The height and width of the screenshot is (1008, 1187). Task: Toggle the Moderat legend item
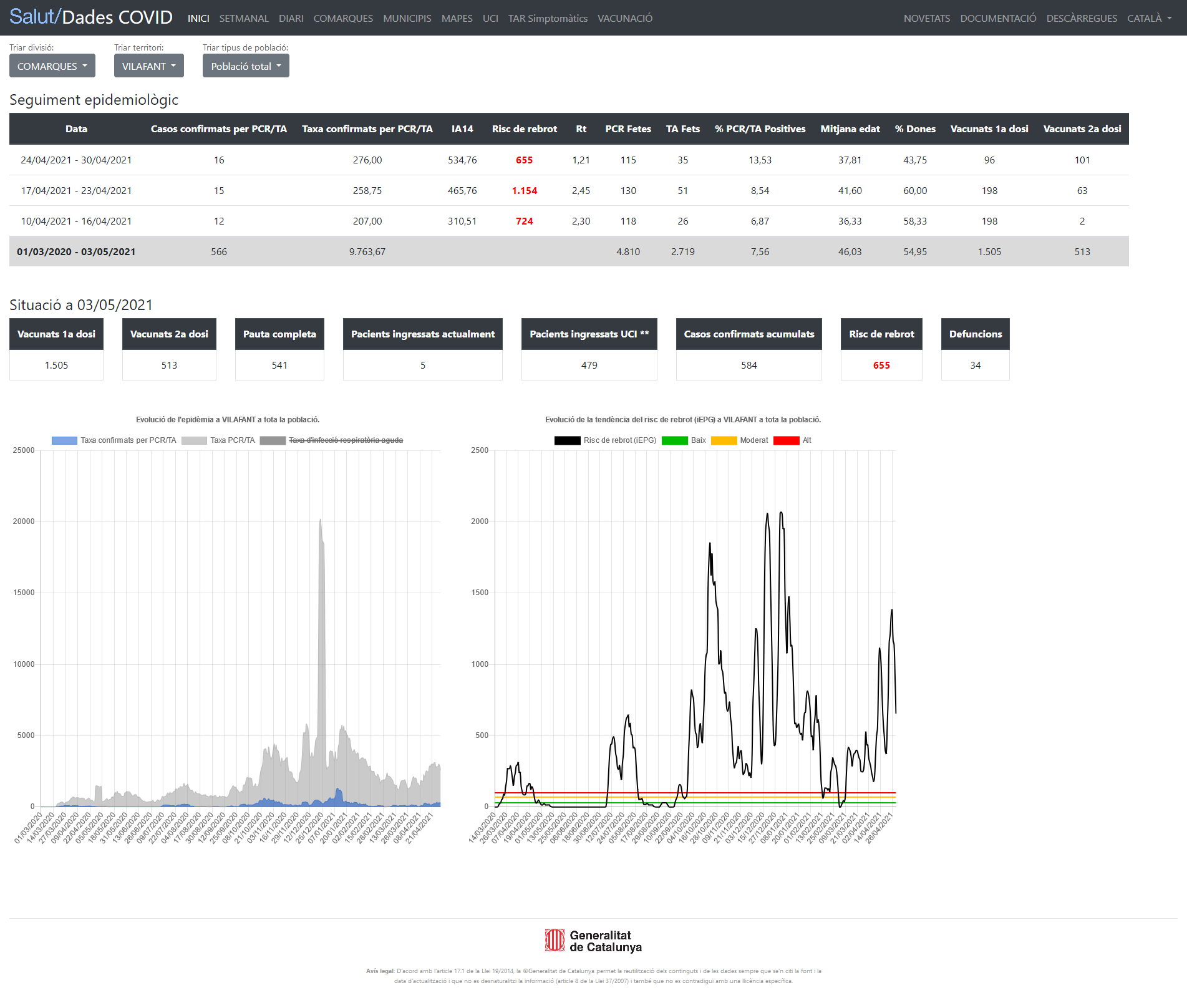coord(740,440)
